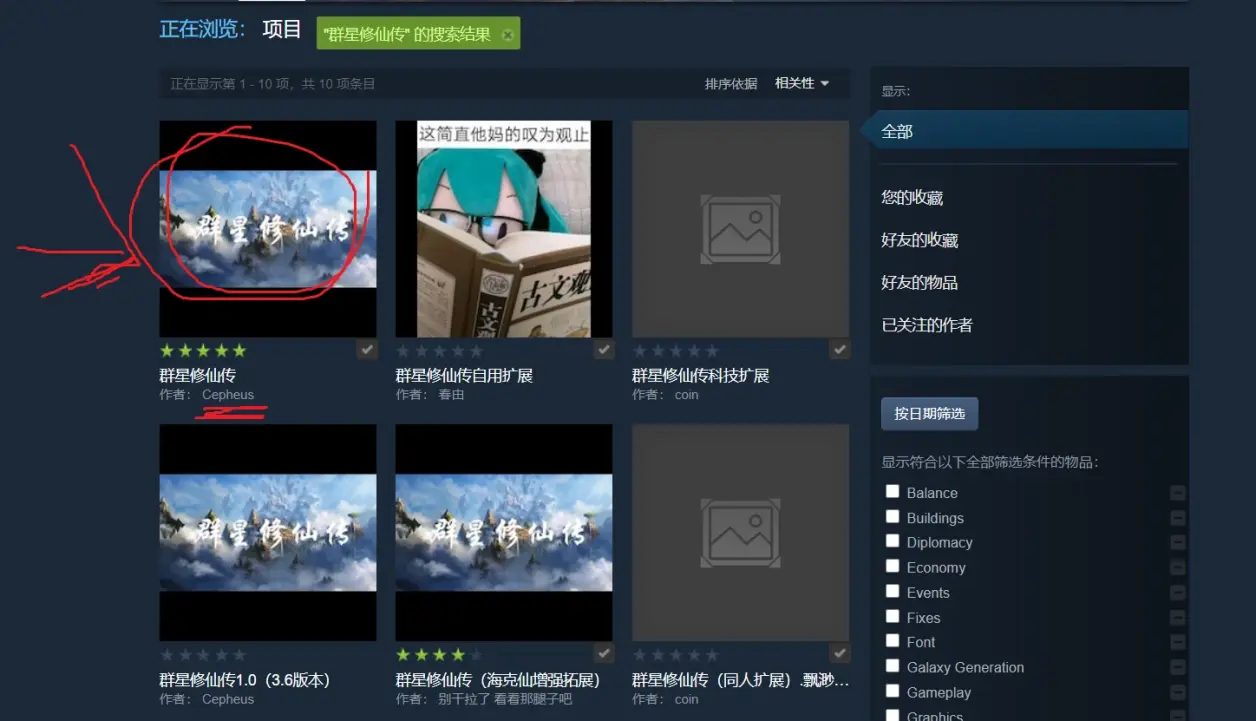Click the exclude minus icon beside Font
The height and width of the screenshot is (721, 1256).
pos(1177,643)
